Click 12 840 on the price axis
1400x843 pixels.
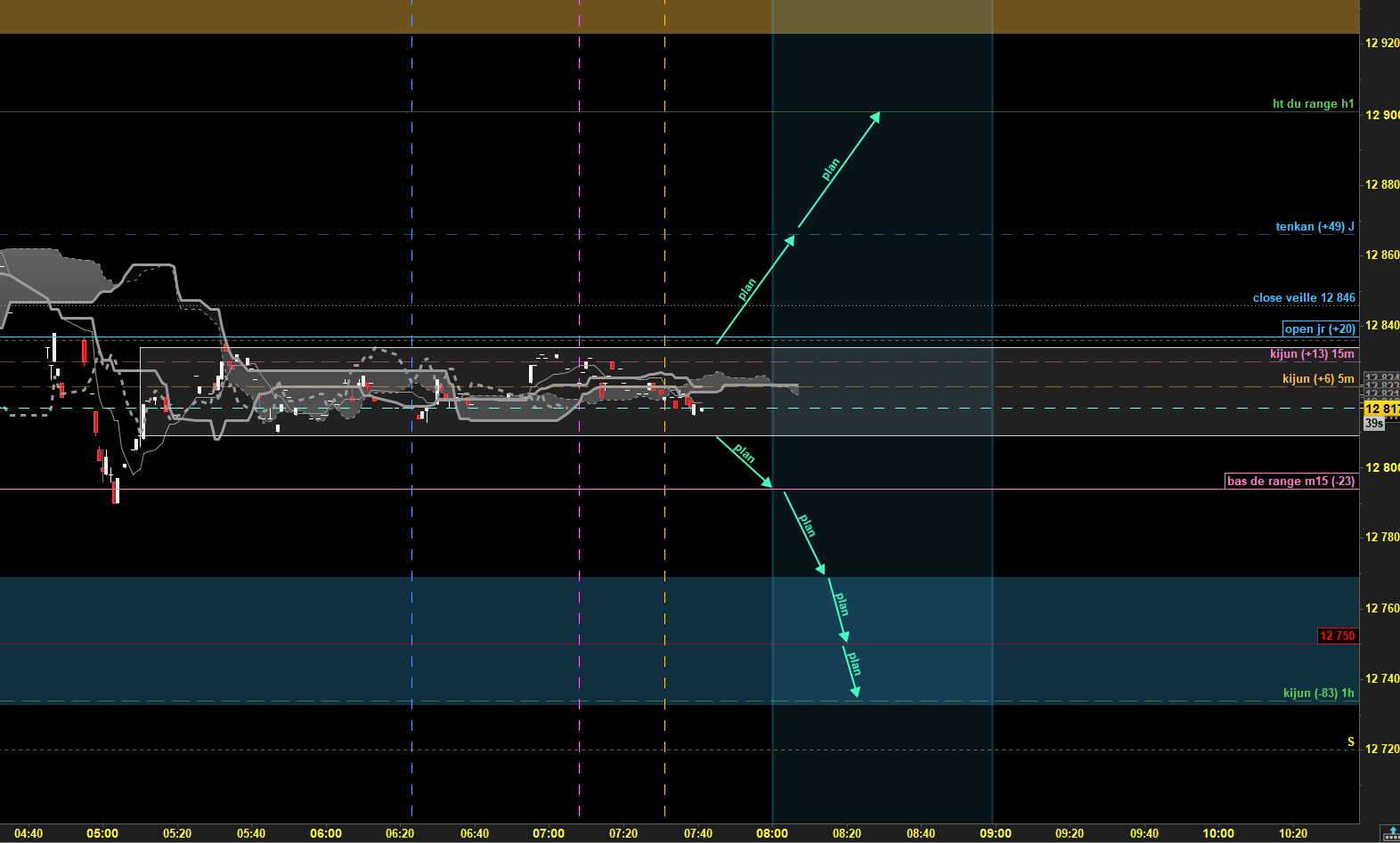pos(1382,325)
